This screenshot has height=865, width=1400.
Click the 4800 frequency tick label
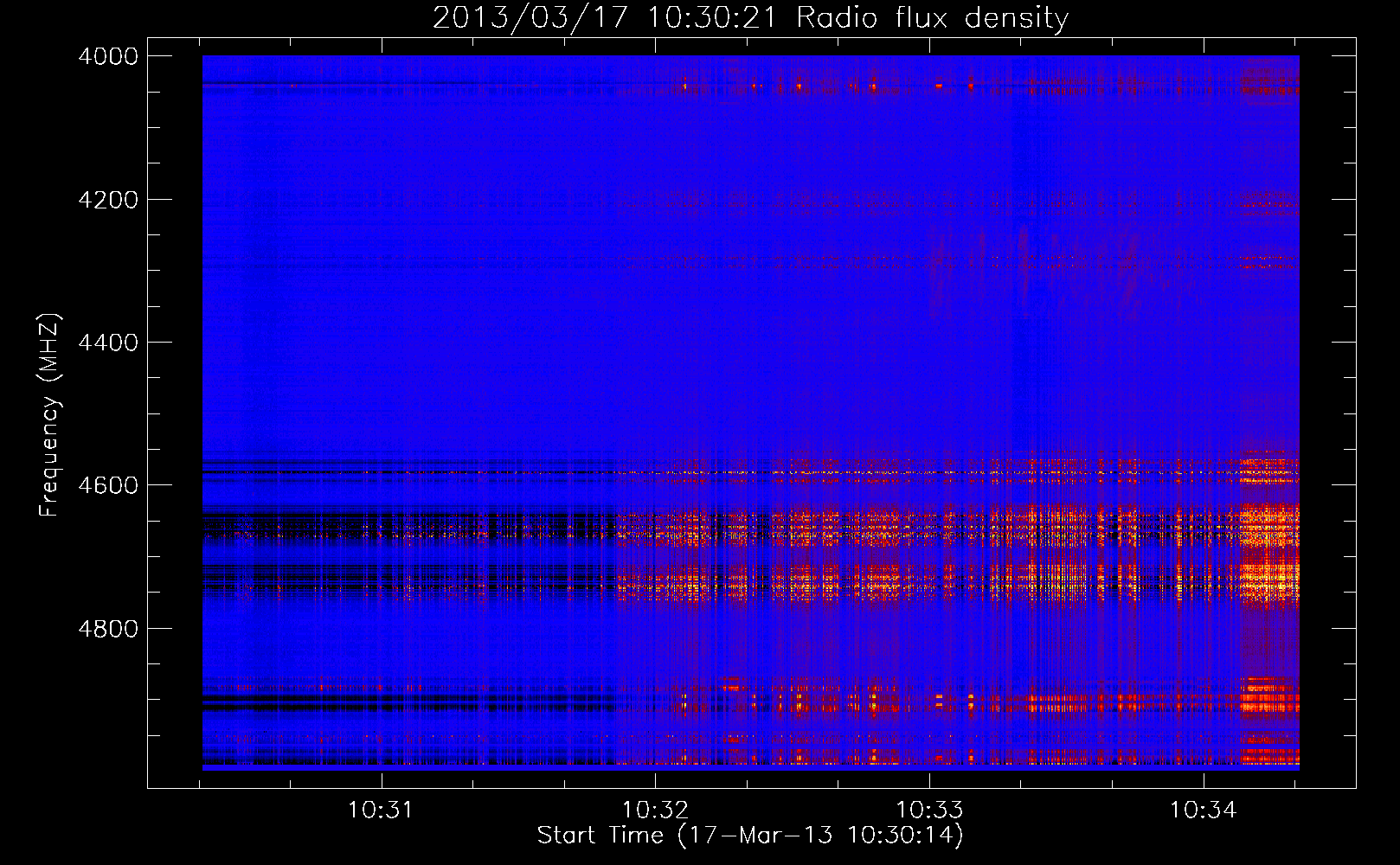click(108, 629)
